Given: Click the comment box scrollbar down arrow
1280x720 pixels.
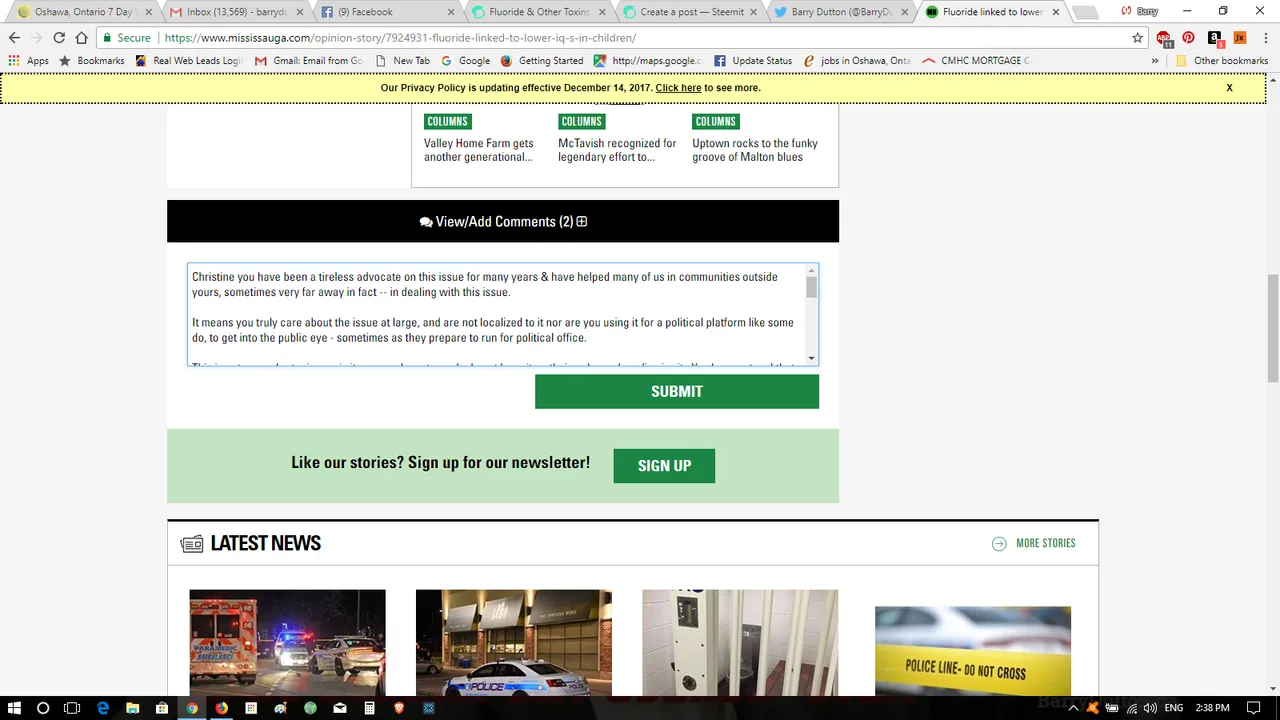Looking at the screenshot, I should click(812, 358).
